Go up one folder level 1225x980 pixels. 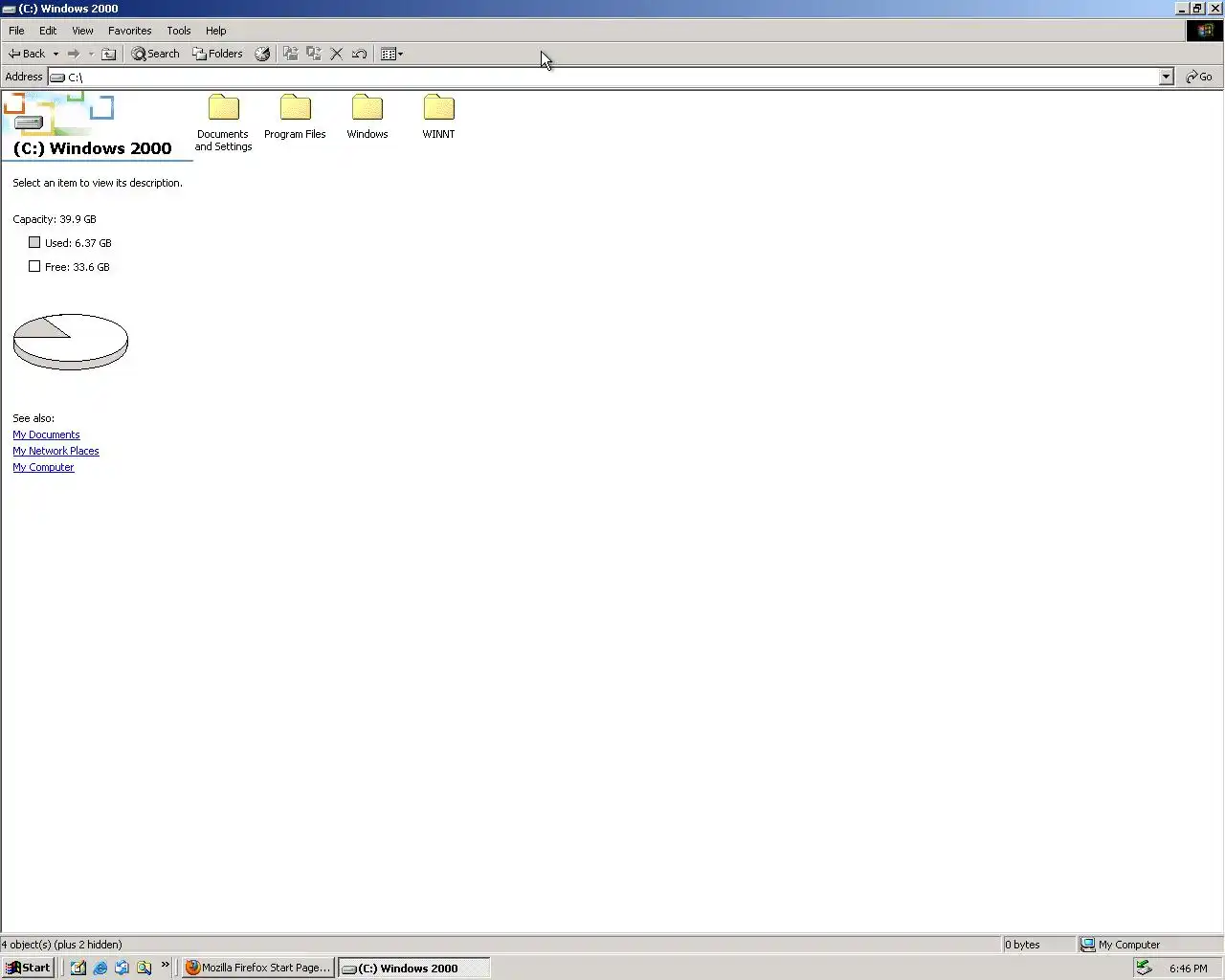tap(109, 54)
